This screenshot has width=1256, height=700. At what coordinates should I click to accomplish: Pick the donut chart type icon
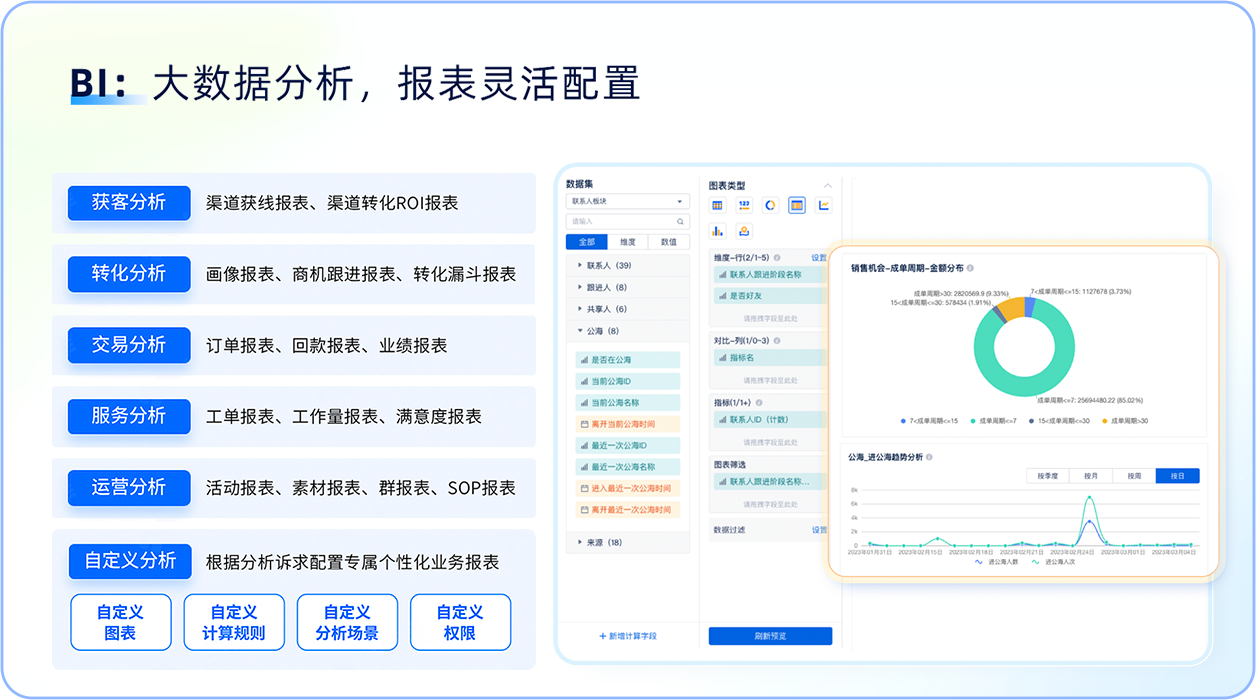[x=770, y=205]
